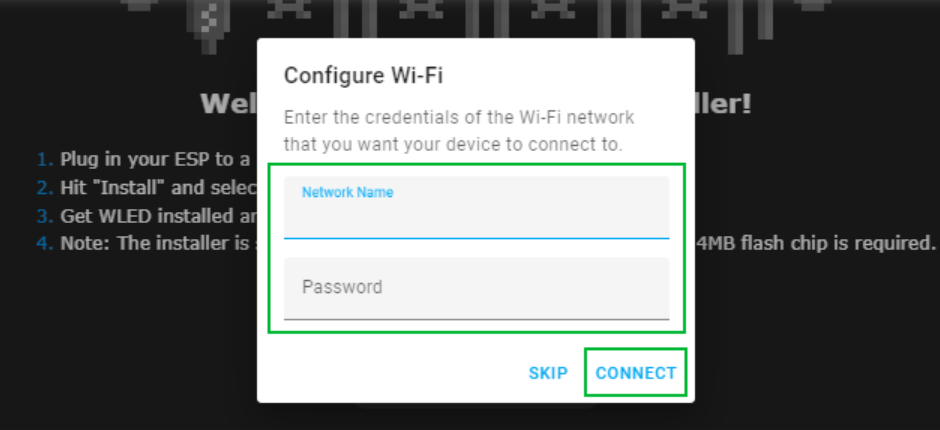Click the step number 4 marker
The width and height of the screenshot is (940, 430).
tap(43, 243)
